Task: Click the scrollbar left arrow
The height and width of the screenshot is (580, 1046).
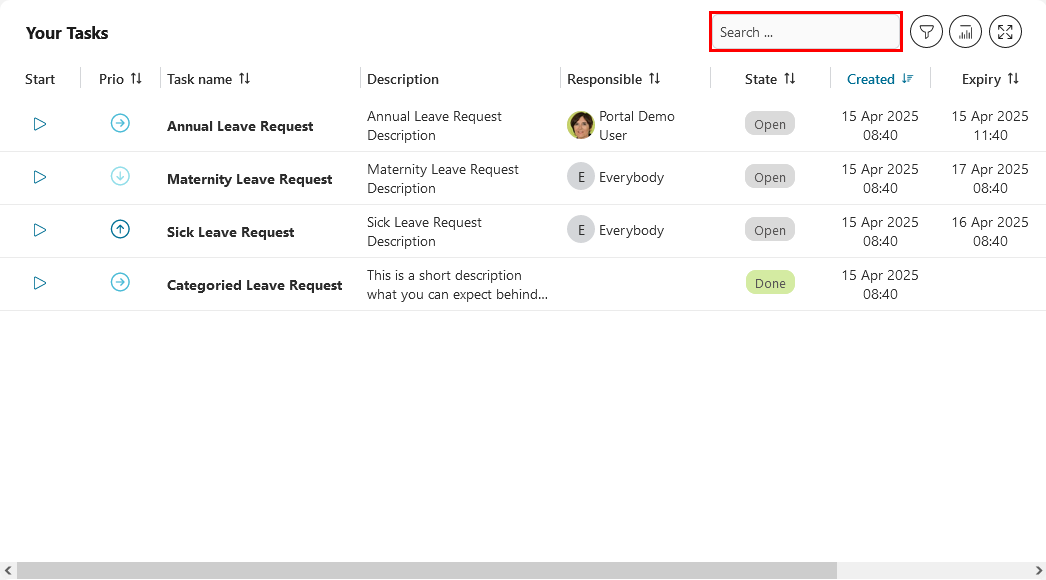Action: pos(8,571)
